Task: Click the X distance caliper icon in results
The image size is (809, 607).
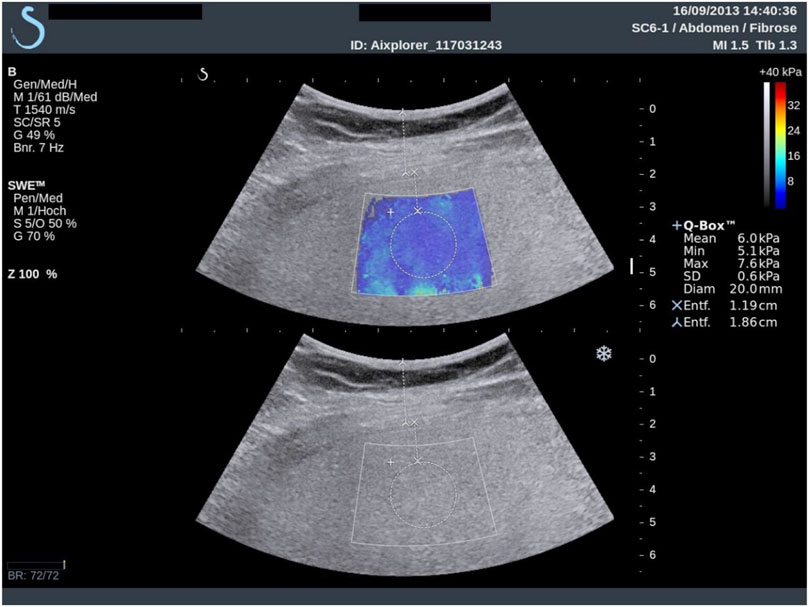Action: tap(676, 306)
